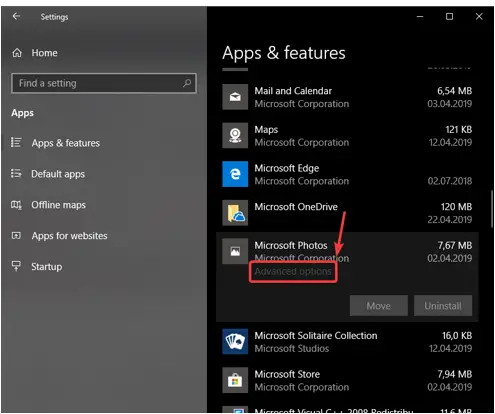Click the 121 KB size value

459,129
